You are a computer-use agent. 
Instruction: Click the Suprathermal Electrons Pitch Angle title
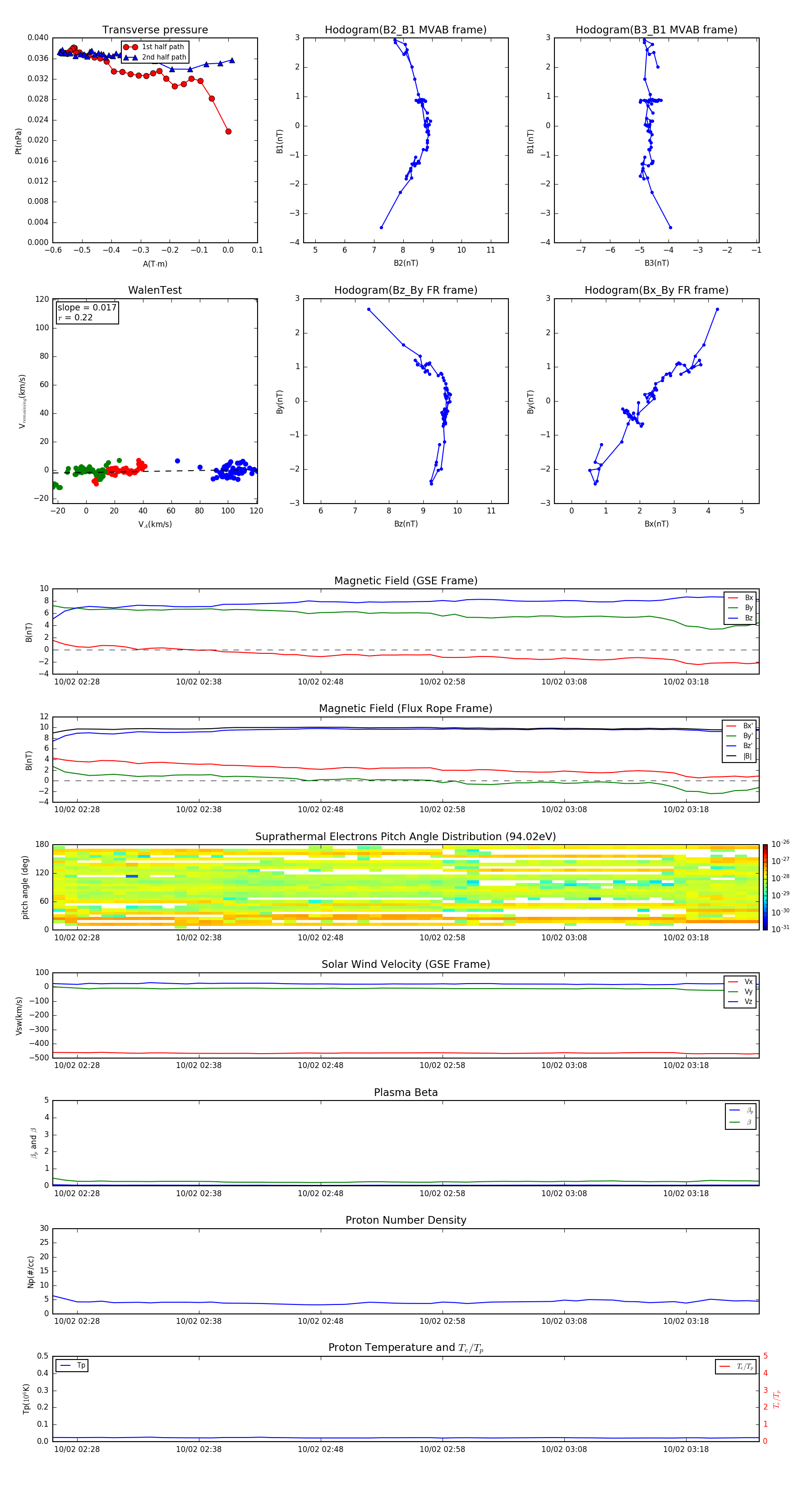406,837
